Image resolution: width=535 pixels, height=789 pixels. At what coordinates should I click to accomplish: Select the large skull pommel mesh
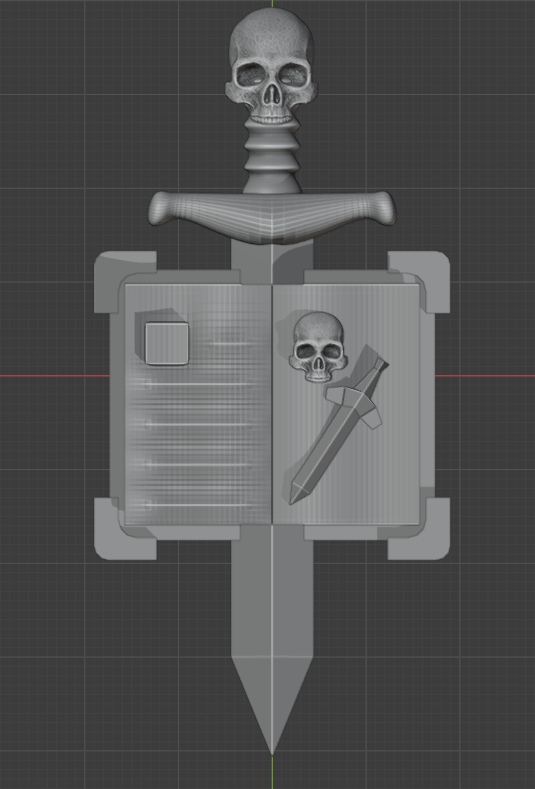(271, 65)
